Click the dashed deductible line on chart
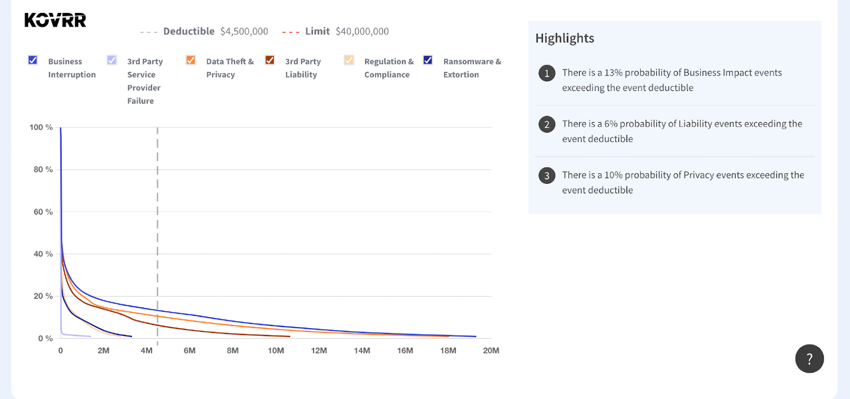Image resolution: width=850 pixels, height=399 pixels. click(x=157, y=233)
